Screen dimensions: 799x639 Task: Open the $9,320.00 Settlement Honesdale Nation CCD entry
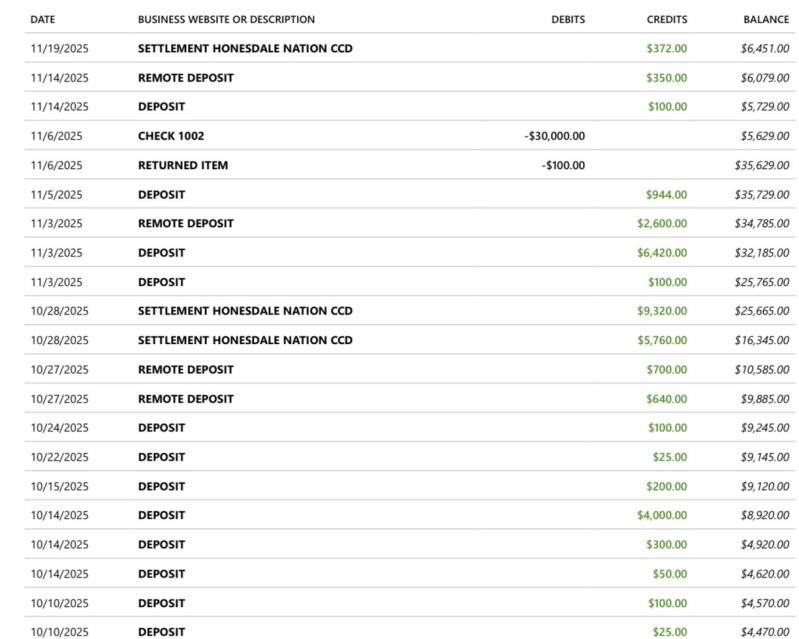click(x=245, y=311)
